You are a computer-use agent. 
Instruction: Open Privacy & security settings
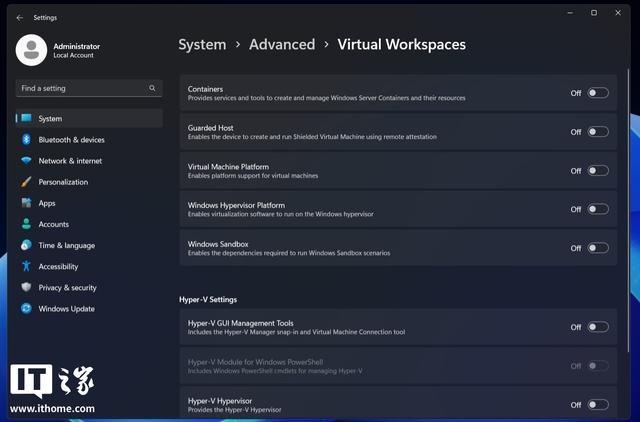(x=67, y=288)
